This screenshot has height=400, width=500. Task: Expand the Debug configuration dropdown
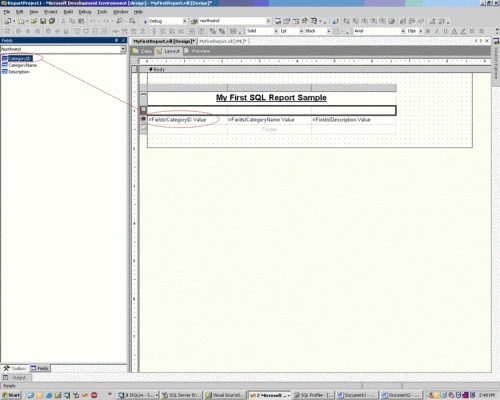pyautogui.click(x=184, y=21)
